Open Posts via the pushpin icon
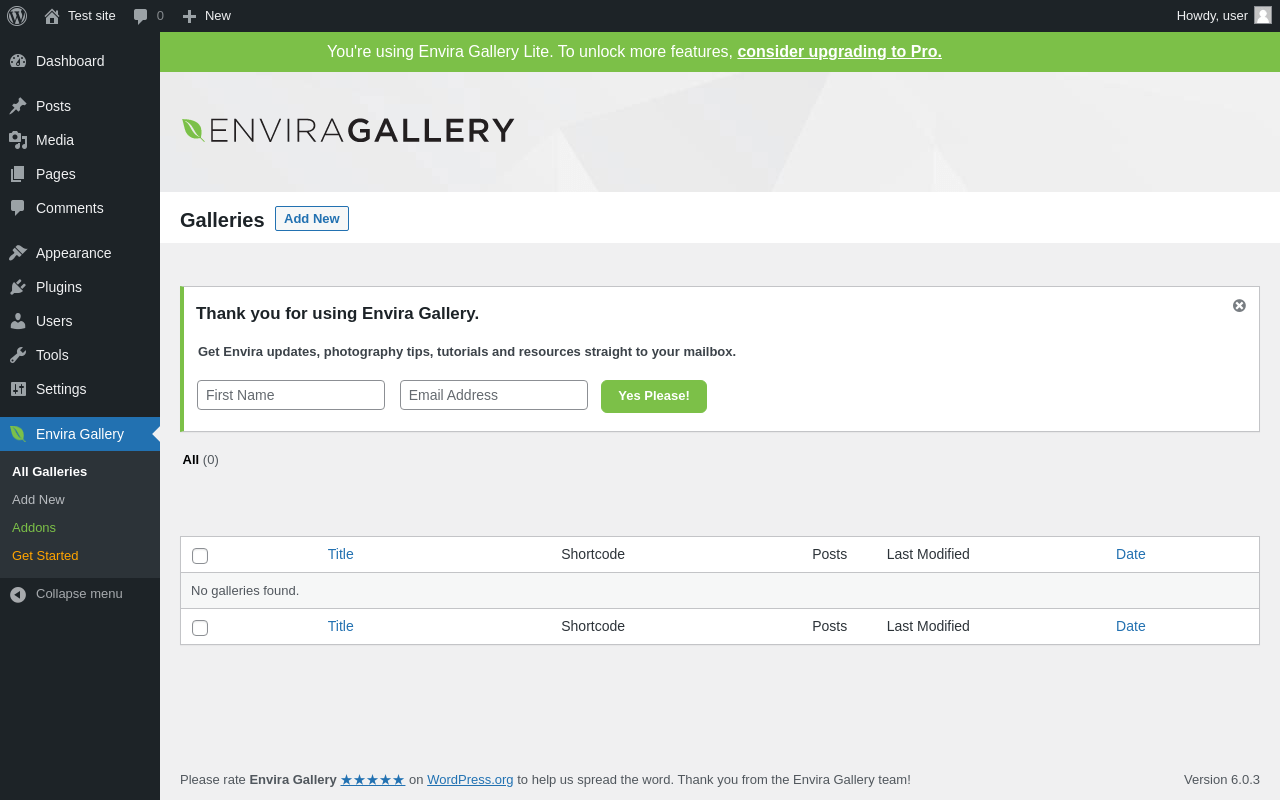This screenshot has width=1280, height=800. pyautogui.click(x=18, y=106)
